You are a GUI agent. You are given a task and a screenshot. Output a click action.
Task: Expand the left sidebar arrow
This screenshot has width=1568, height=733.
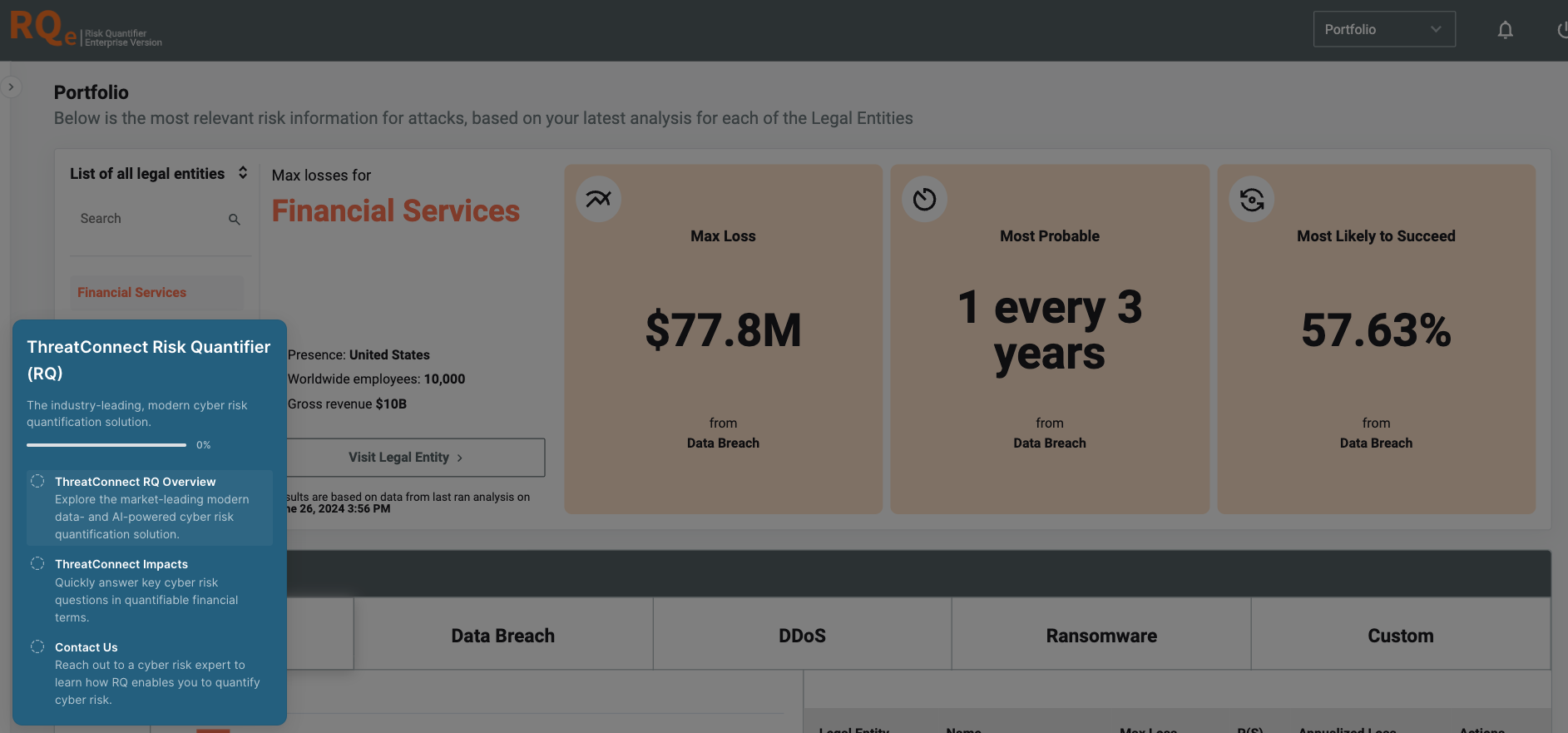coord(11,87)
